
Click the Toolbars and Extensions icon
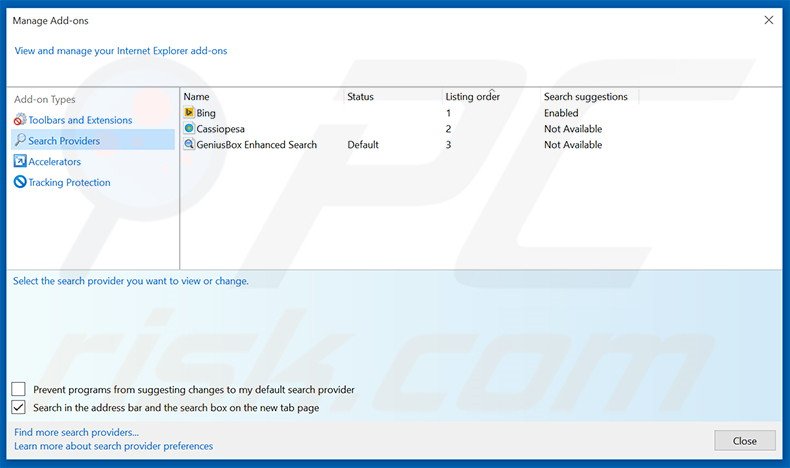20,120
